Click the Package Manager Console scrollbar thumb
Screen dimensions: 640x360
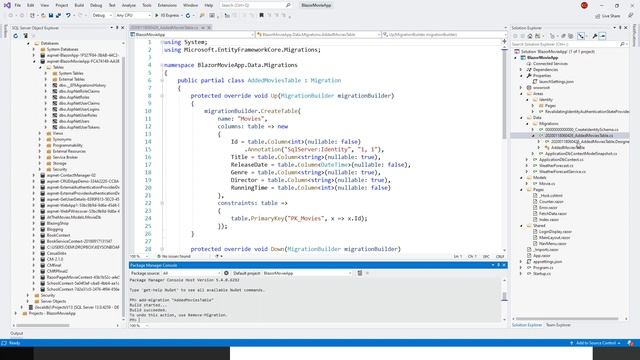click(504, 297)
